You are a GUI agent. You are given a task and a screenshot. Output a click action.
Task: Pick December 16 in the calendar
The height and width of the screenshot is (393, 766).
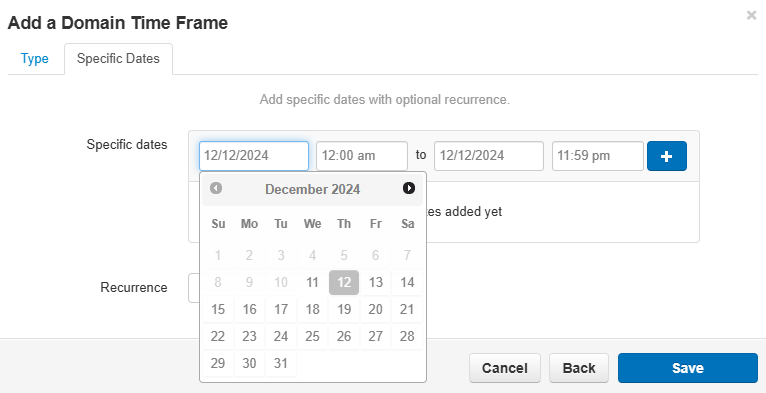pyautogui.click(x=250, y=309)
